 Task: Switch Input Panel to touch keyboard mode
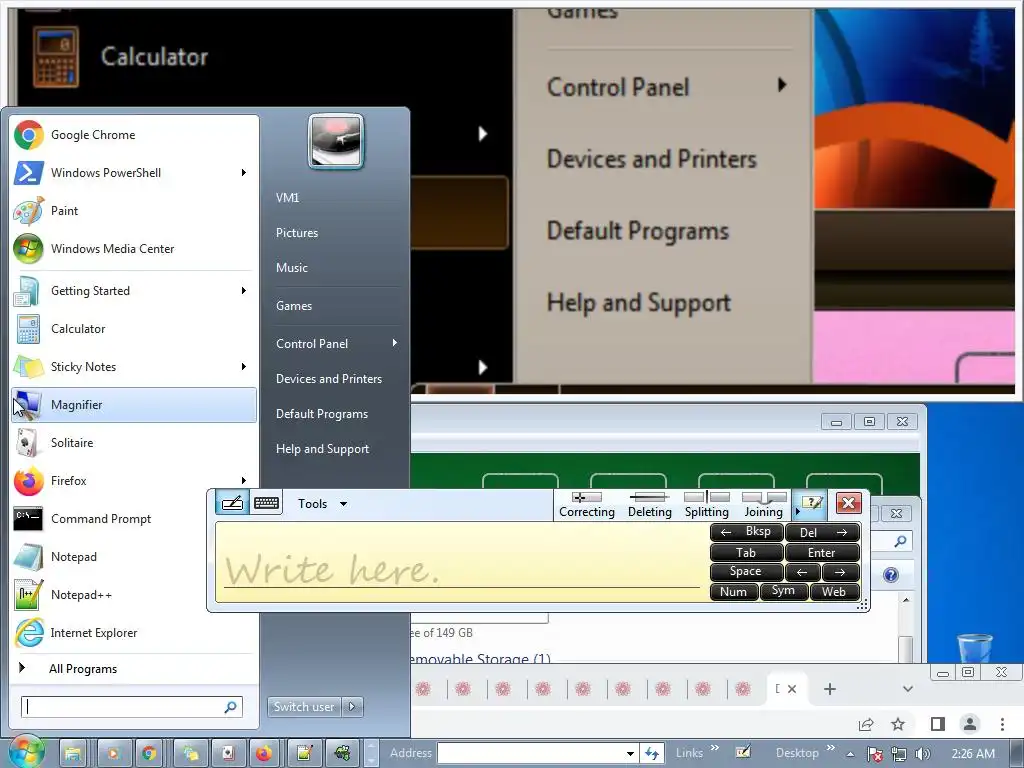point(266,503)
